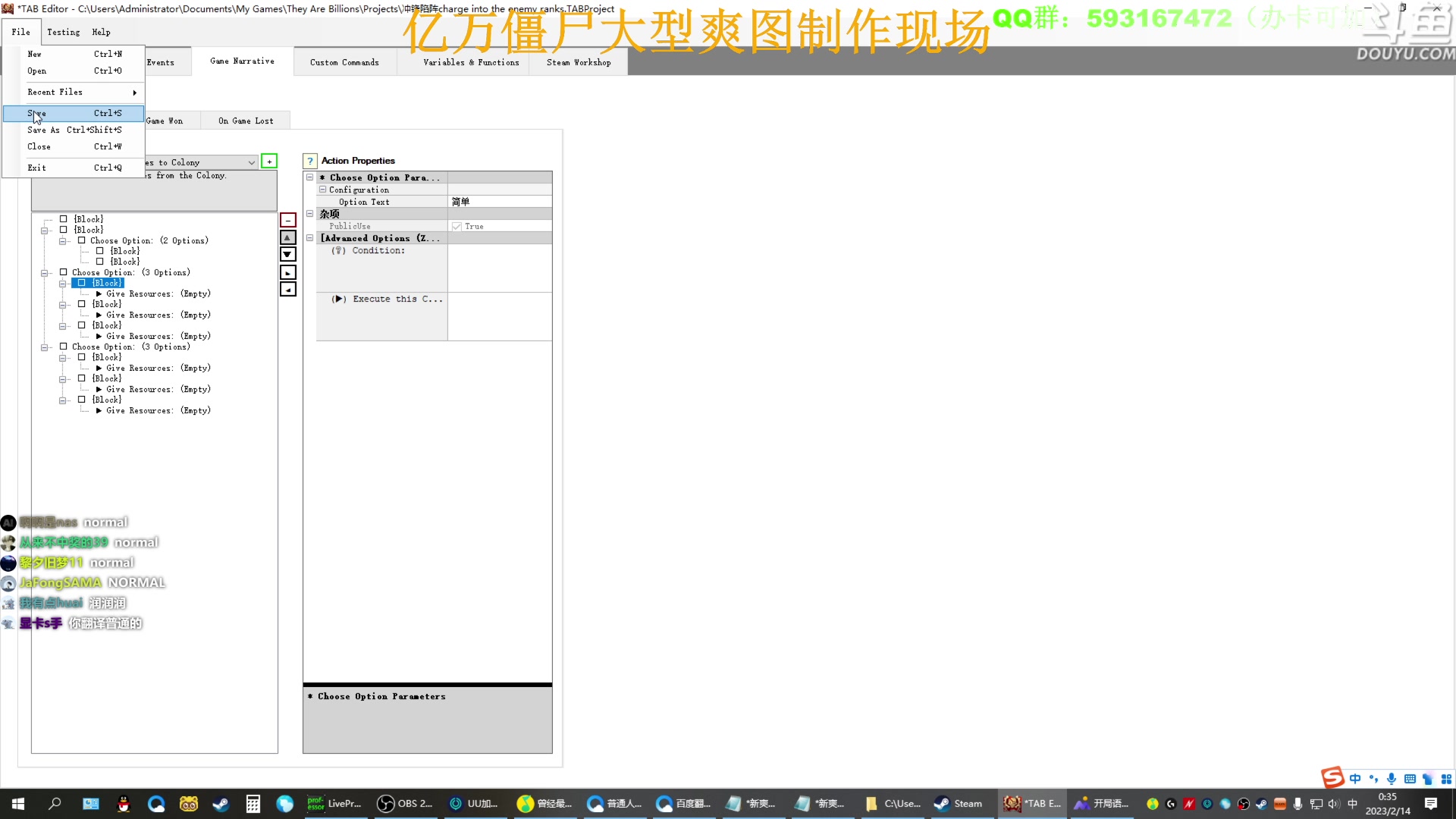
Task: Collapse the Configuration group in Action Properties
Action: 322,190
